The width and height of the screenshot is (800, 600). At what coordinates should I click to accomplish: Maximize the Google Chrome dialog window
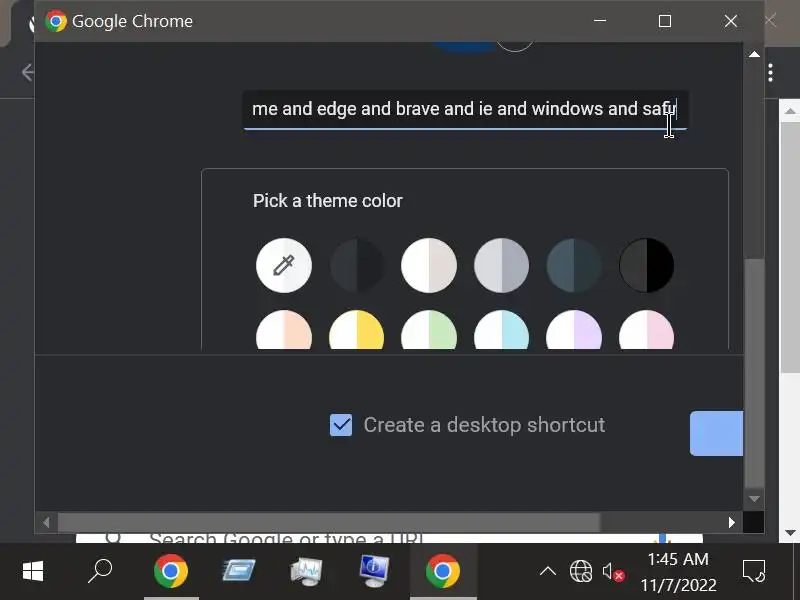tap(665, 21)
